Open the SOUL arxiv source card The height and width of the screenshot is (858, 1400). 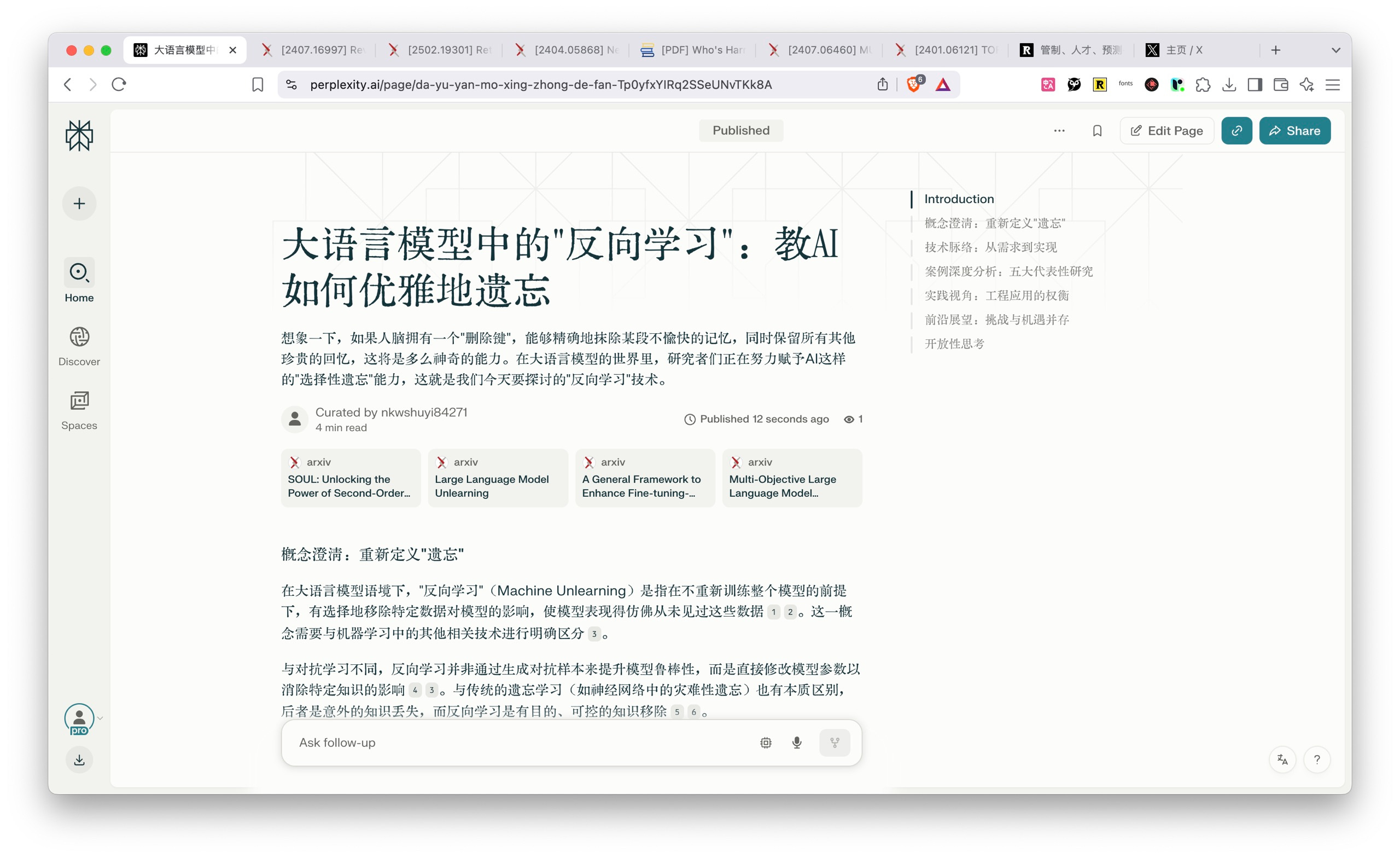(350, 478)
